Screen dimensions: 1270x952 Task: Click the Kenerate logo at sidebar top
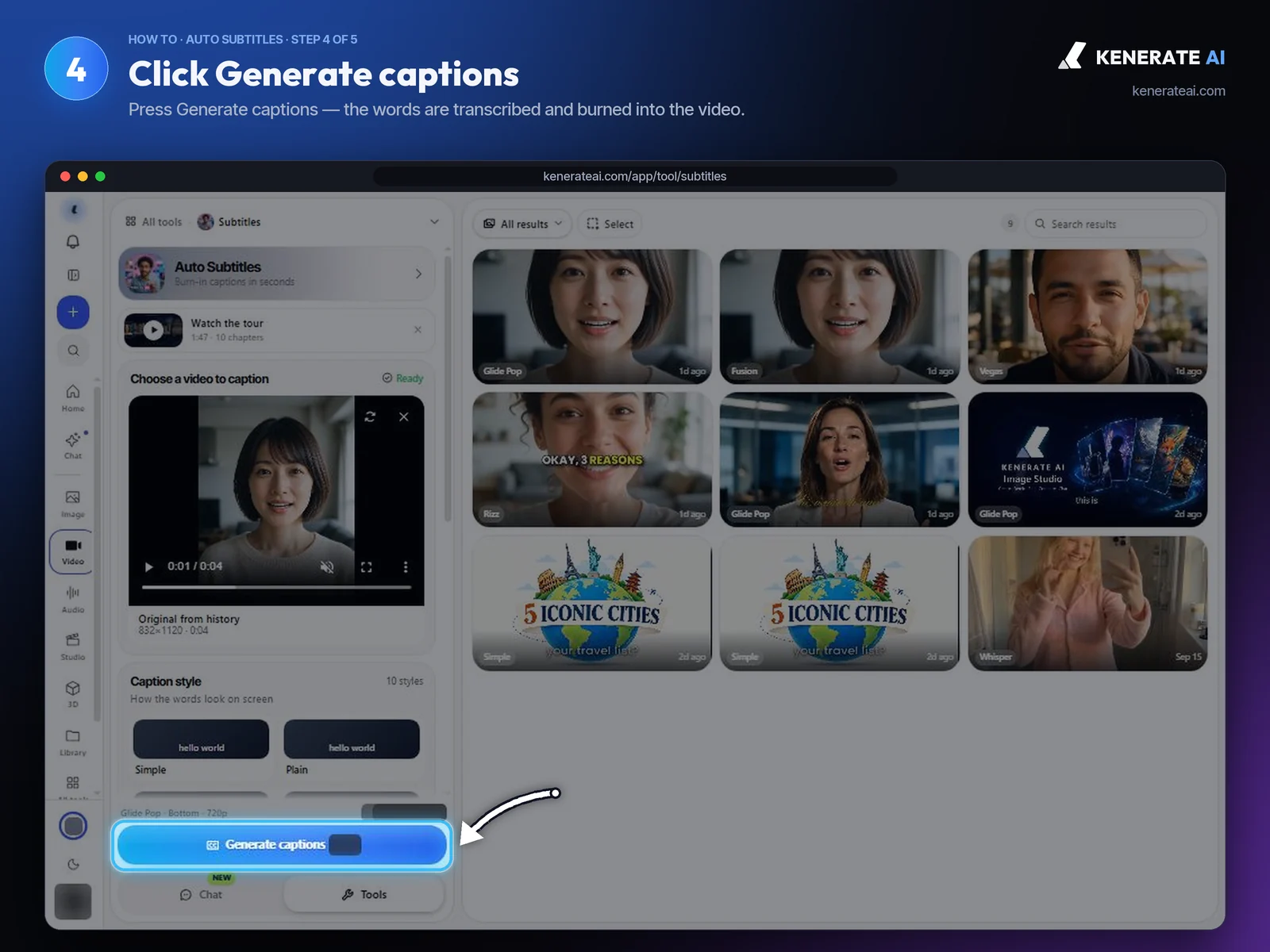tap(73, 209)
